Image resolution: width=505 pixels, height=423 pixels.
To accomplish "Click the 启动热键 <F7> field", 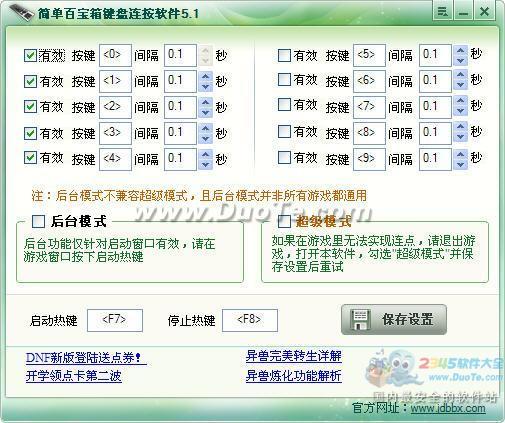I will click(x=115, y=320).
